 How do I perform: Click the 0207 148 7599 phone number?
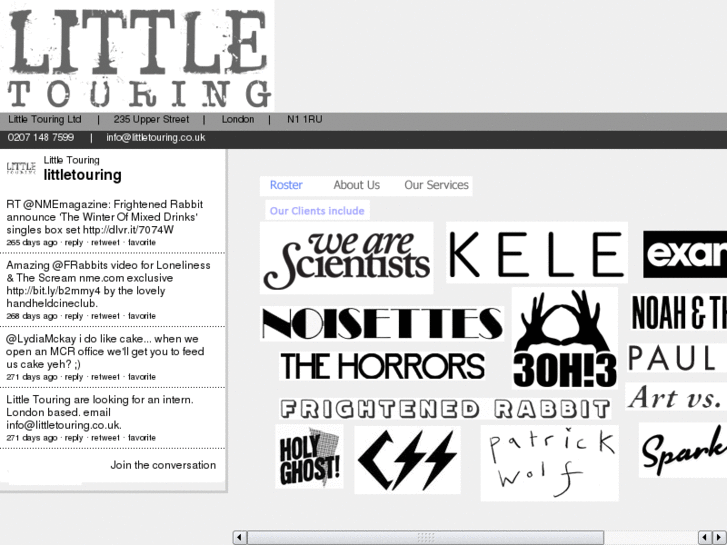[x=41, y=137]
